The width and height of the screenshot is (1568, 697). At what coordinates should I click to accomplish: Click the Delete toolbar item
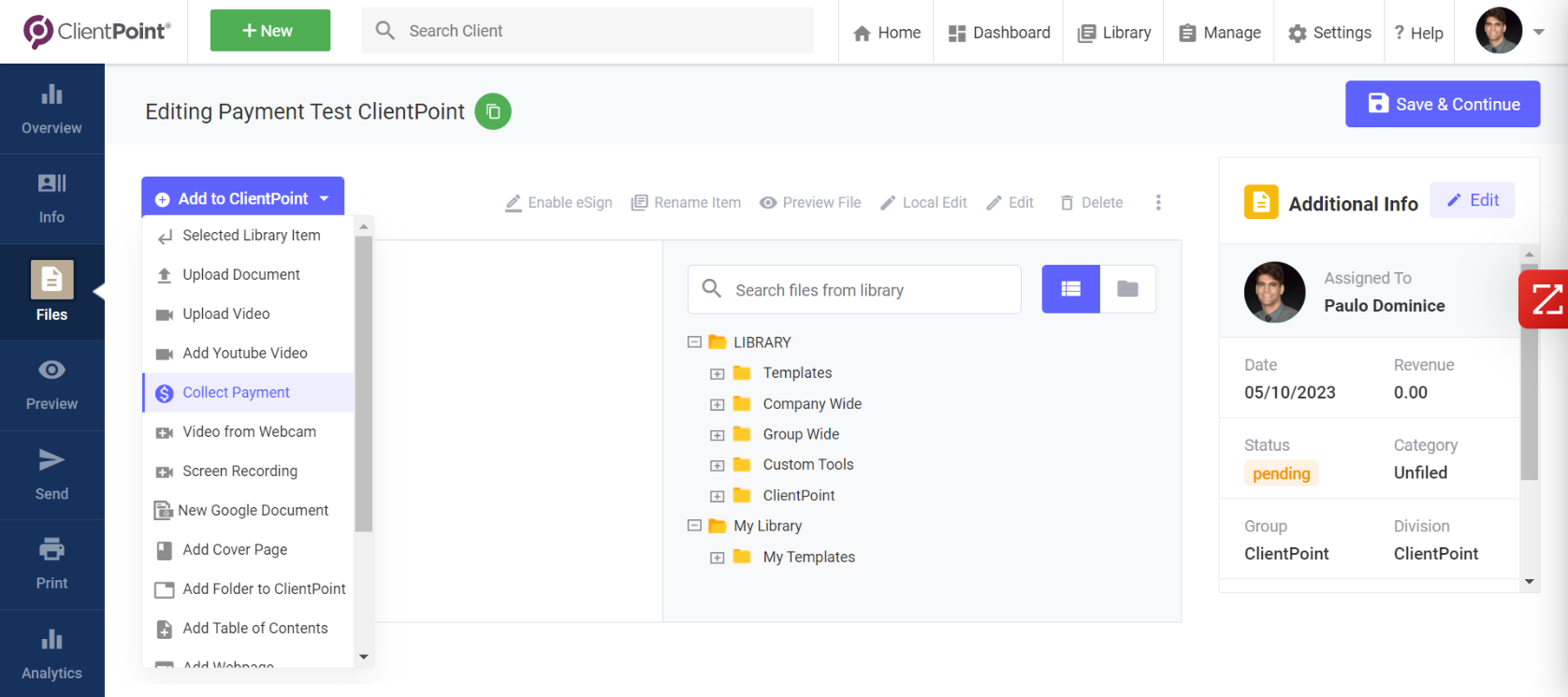click(1091, 202)
